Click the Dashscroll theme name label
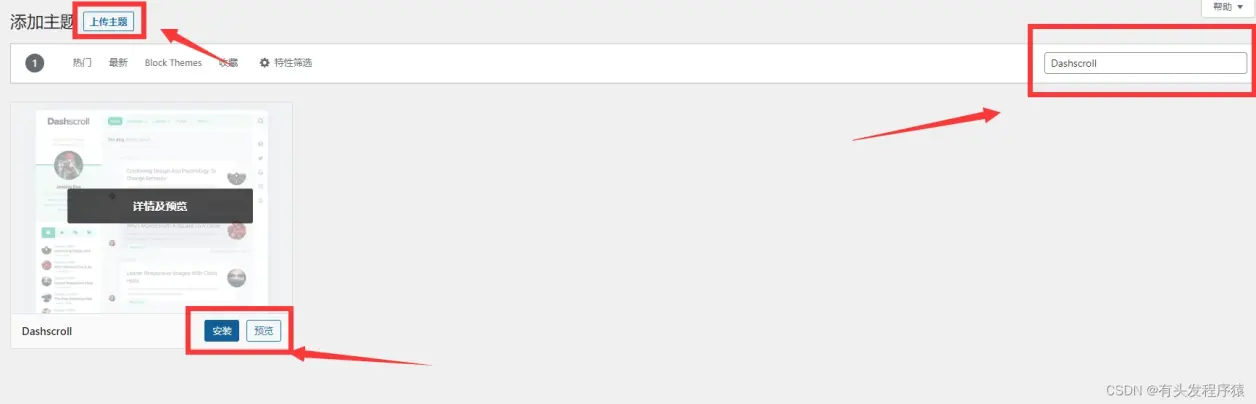 pos(47,331)
